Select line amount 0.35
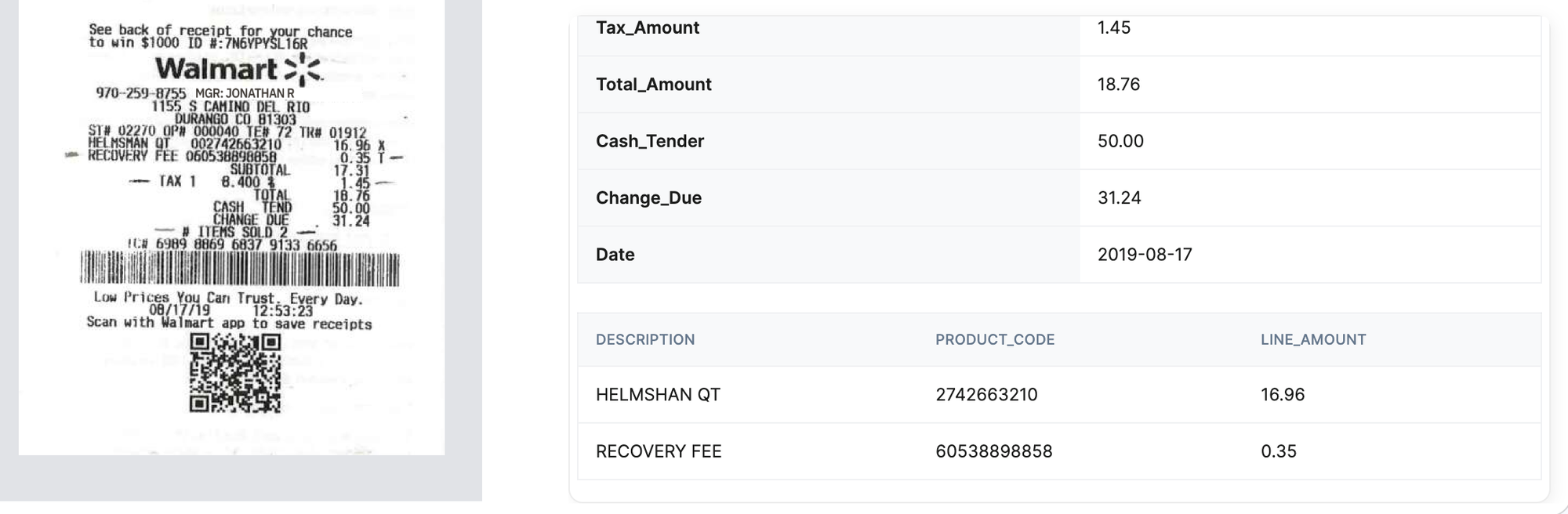Viewport: 1568px width, 514px height. click(x=1278, y=451)
